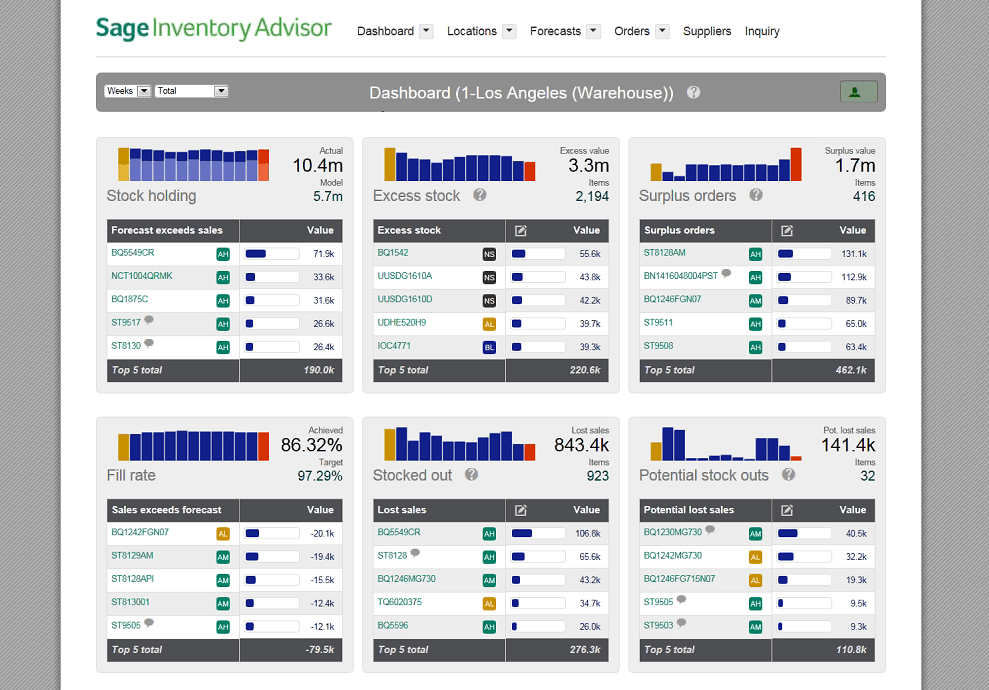Click help icon next to Potential stock outs
This screenshot has width=989, height=690.
point(788,474)
